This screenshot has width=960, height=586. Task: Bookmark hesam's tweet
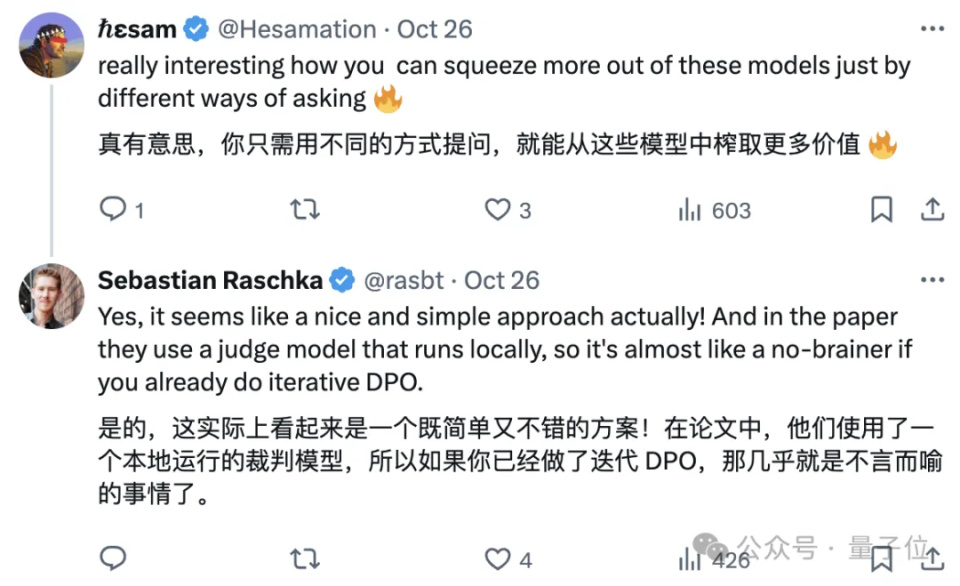(881, 210)
